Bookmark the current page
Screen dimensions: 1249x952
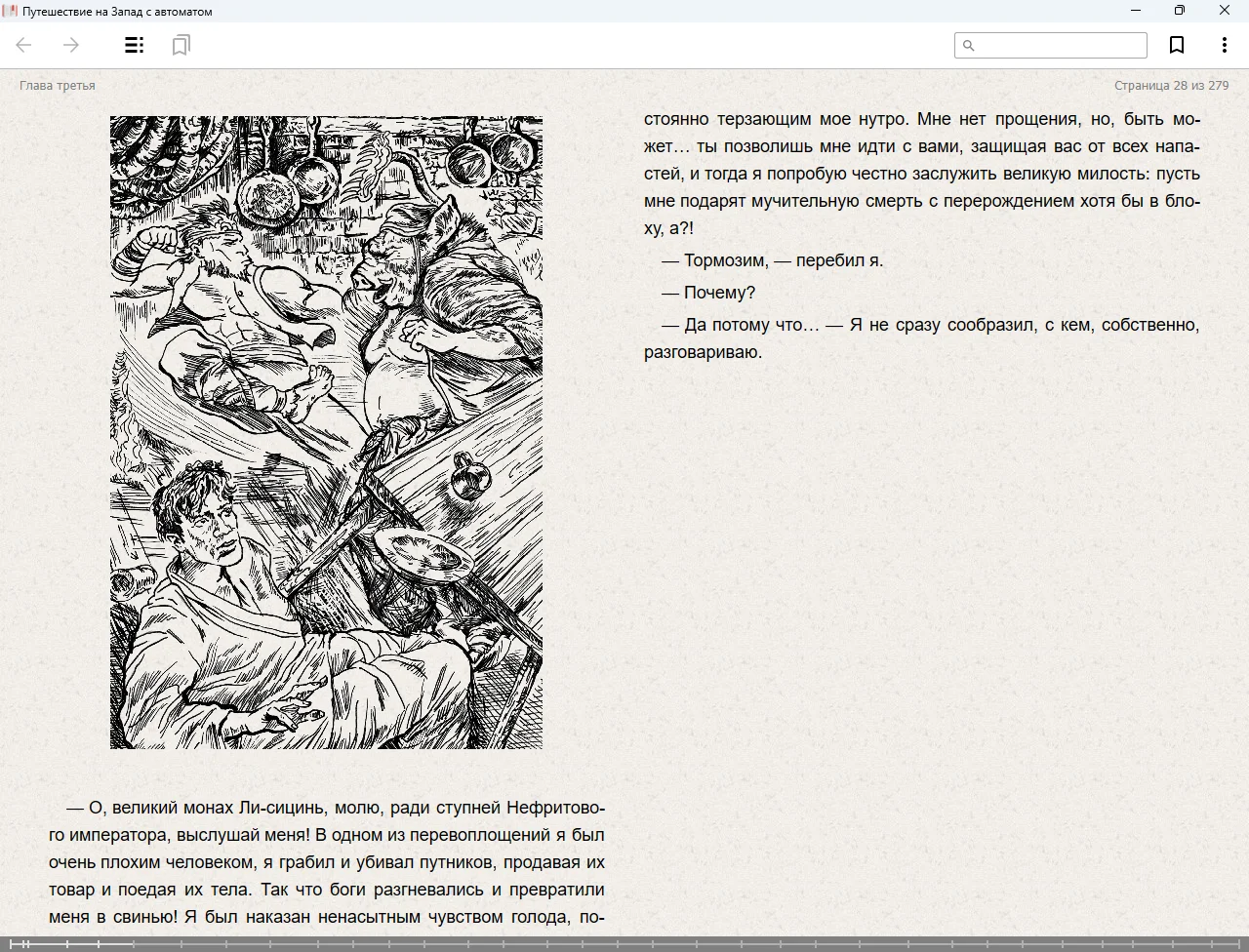1177,45
